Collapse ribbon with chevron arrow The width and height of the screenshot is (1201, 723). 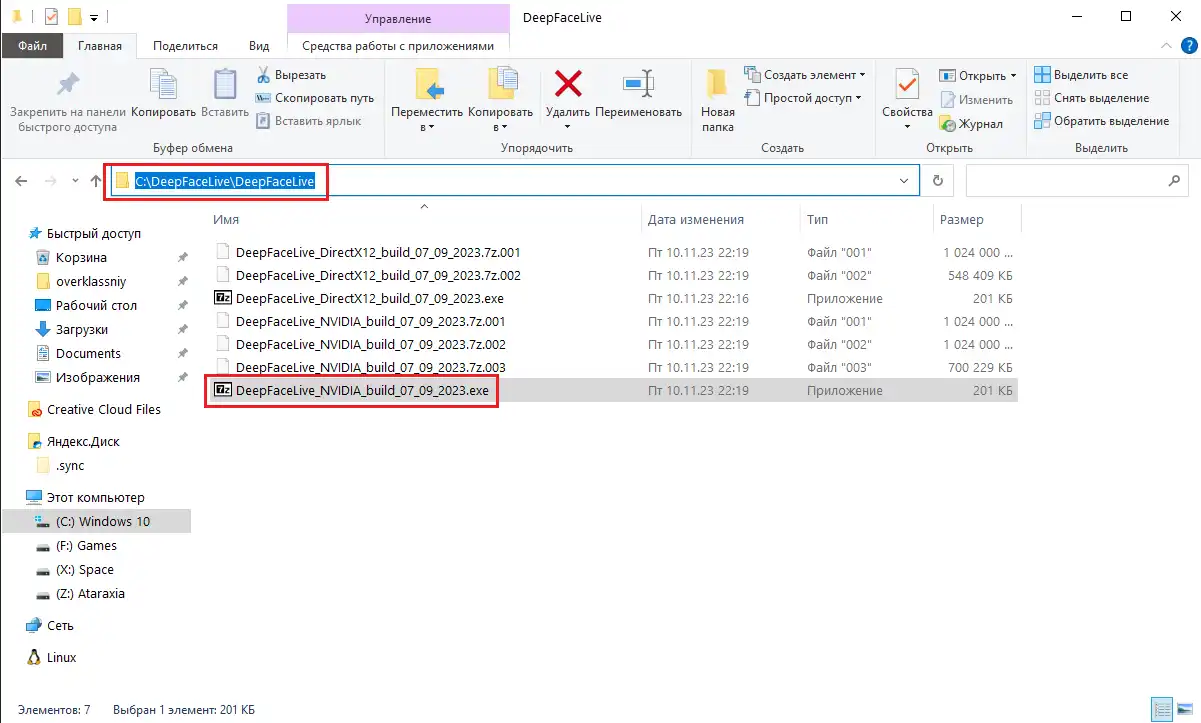pyautogui.click(x=1165, y=46)
